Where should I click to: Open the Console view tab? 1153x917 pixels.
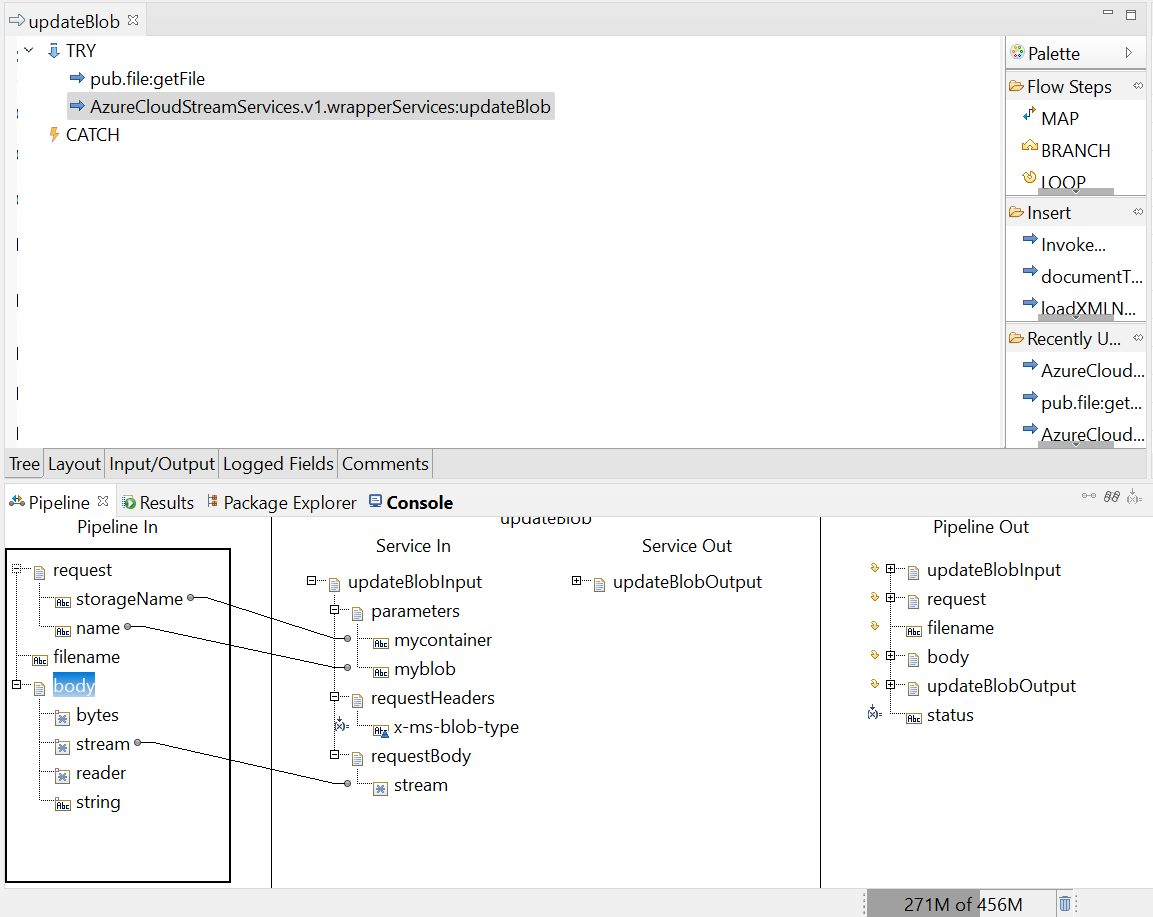411,502
